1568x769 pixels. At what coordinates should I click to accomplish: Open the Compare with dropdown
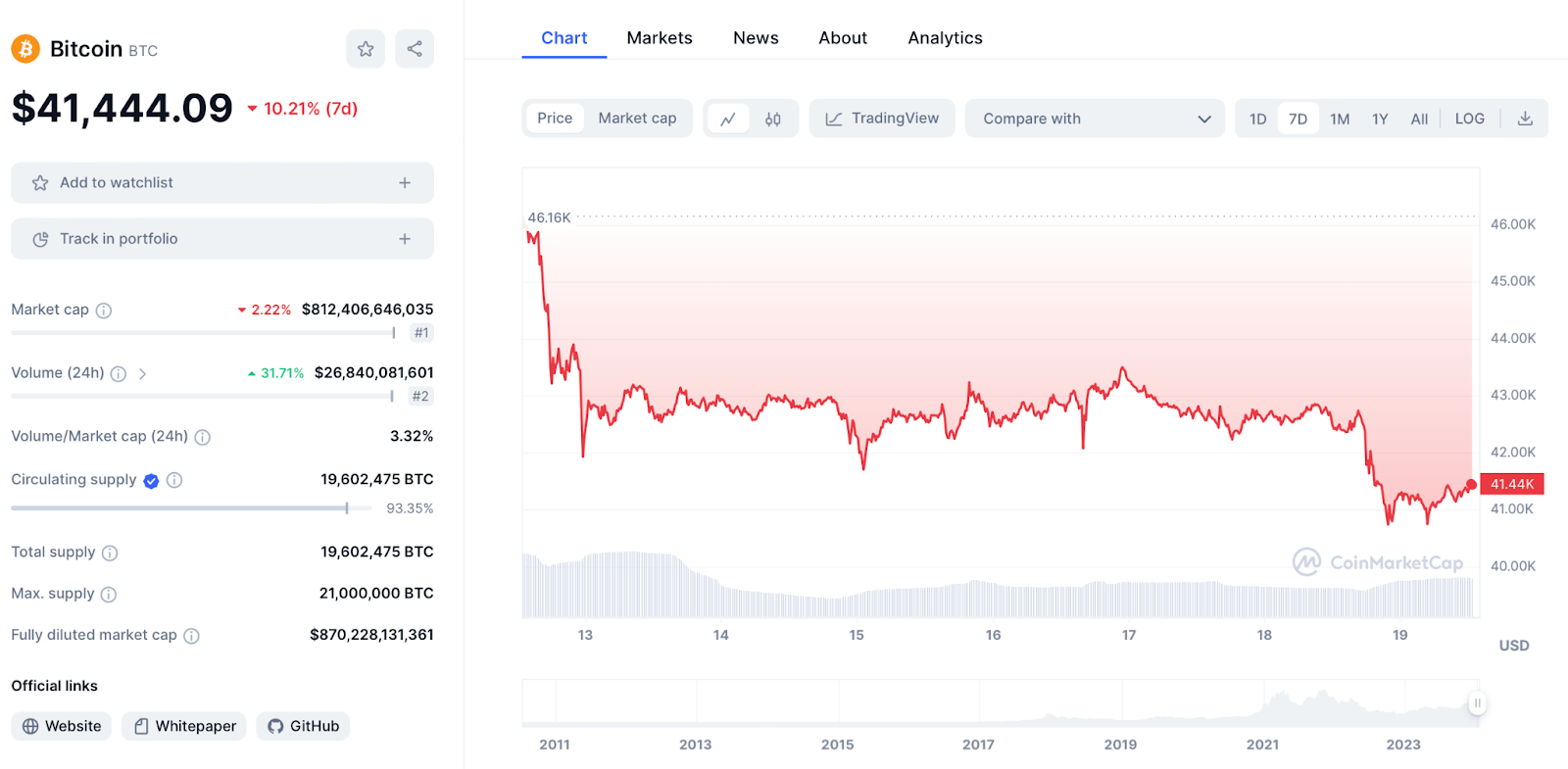click(1095, 119)
